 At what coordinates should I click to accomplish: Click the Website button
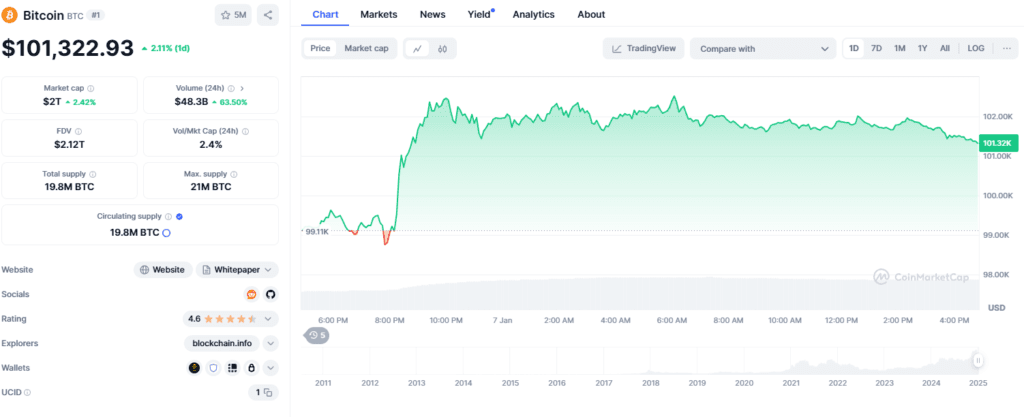pyautogui.click(x=163, y=270)
